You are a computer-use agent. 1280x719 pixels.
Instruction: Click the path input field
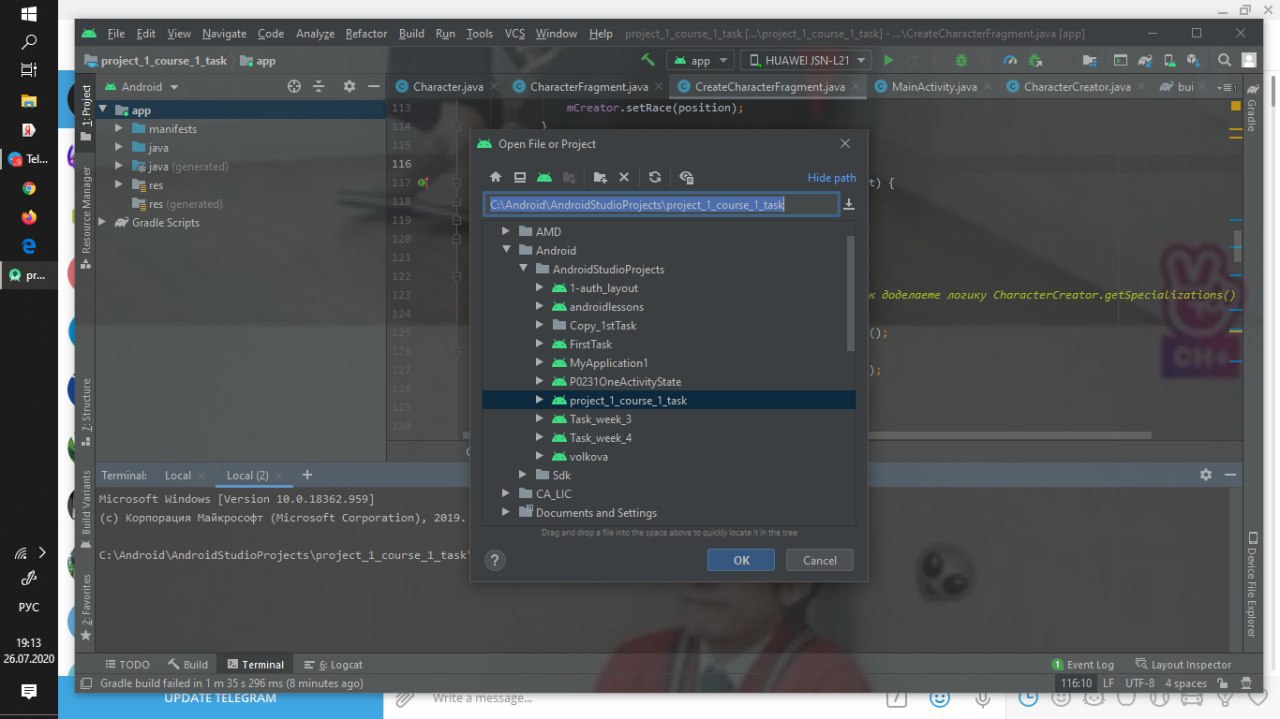click(x=661, y=204)
